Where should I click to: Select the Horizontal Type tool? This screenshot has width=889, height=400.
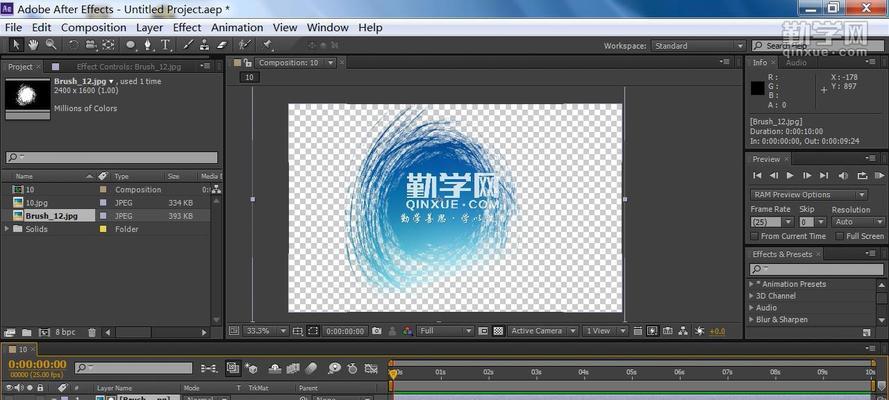point(165,45)
